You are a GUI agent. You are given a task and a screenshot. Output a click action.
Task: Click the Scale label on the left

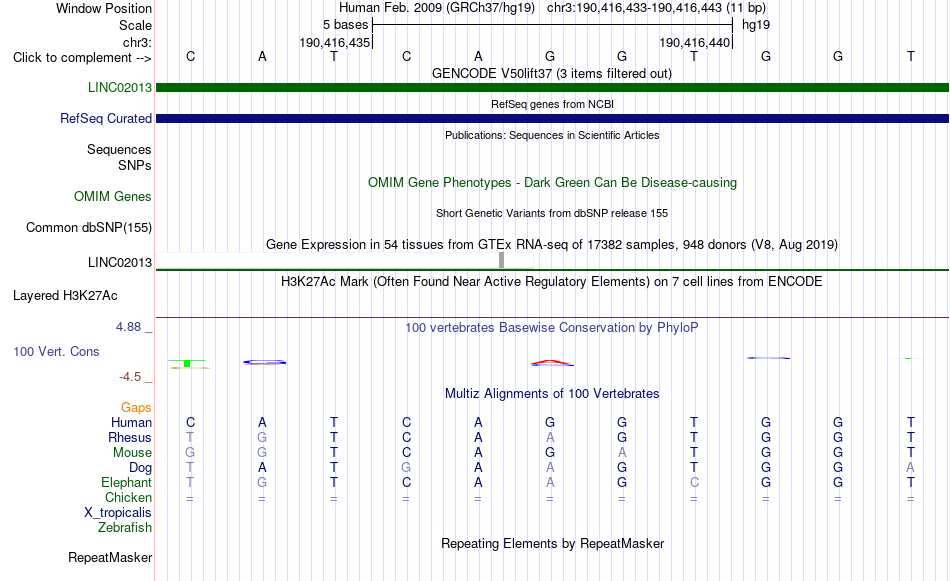tap(135, 26)
